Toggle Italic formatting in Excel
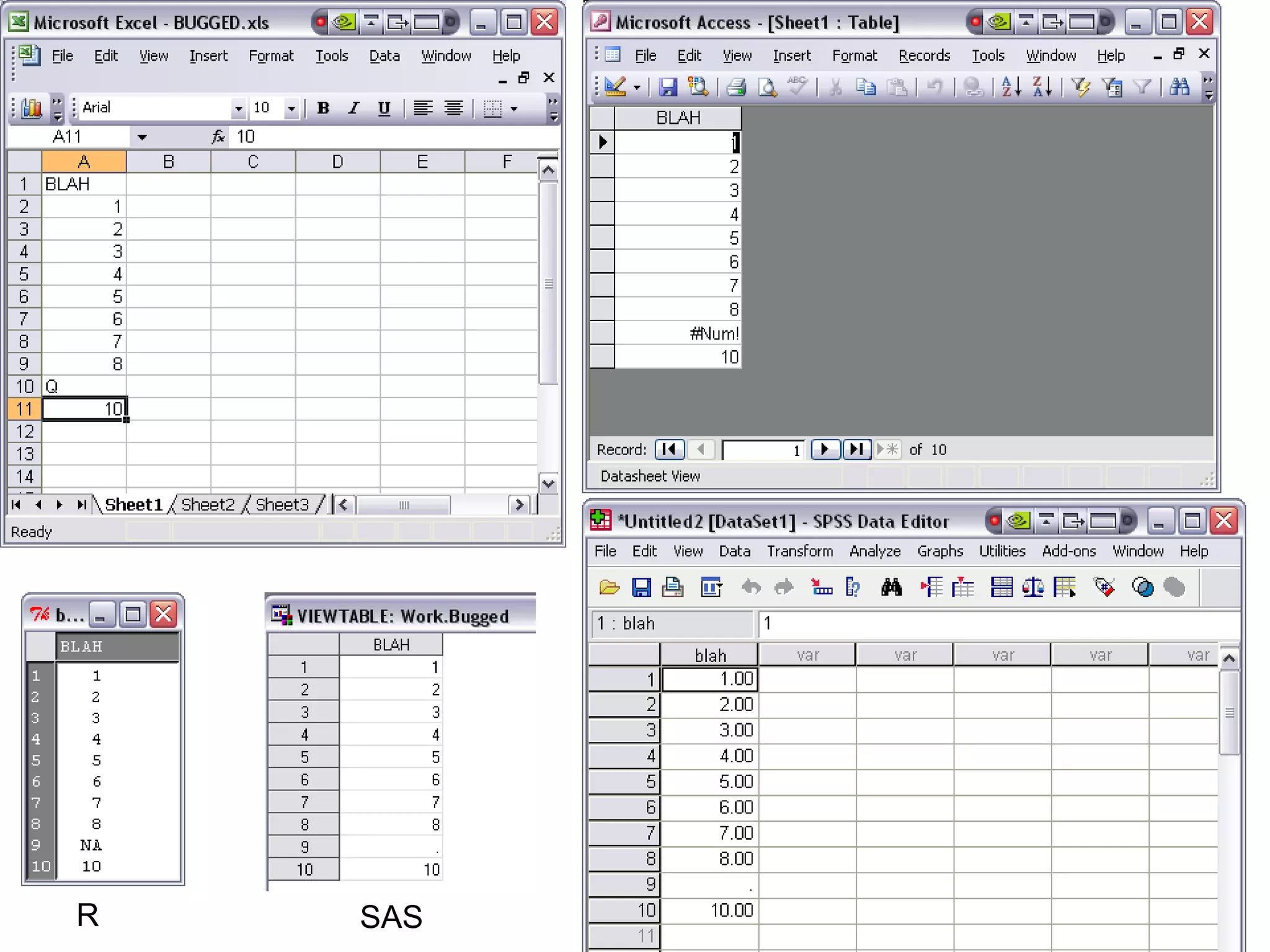The height and width of the screenshot is (952, 1270). click(x=353, y=108)
